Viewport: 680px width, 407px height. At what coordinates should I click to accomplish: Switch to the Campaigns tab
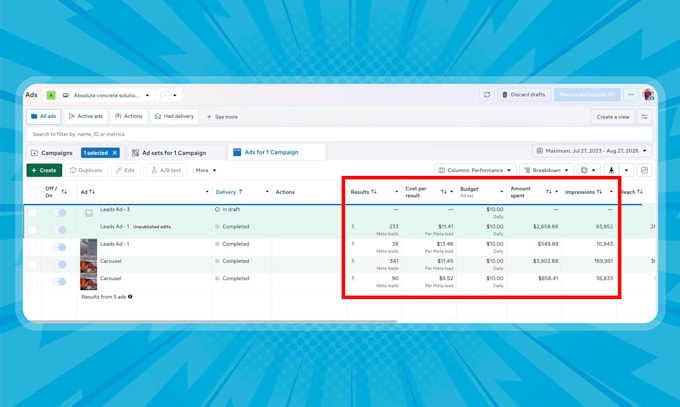(52, 153)
